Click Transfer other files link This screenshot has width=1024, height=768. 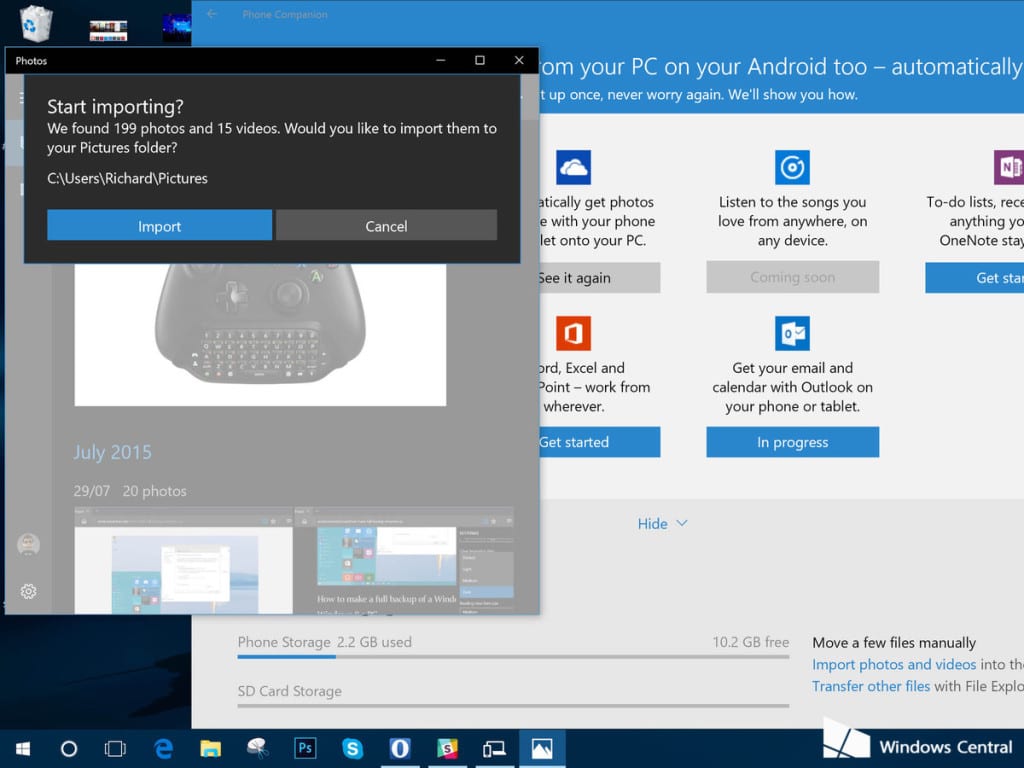coord(871,686)
